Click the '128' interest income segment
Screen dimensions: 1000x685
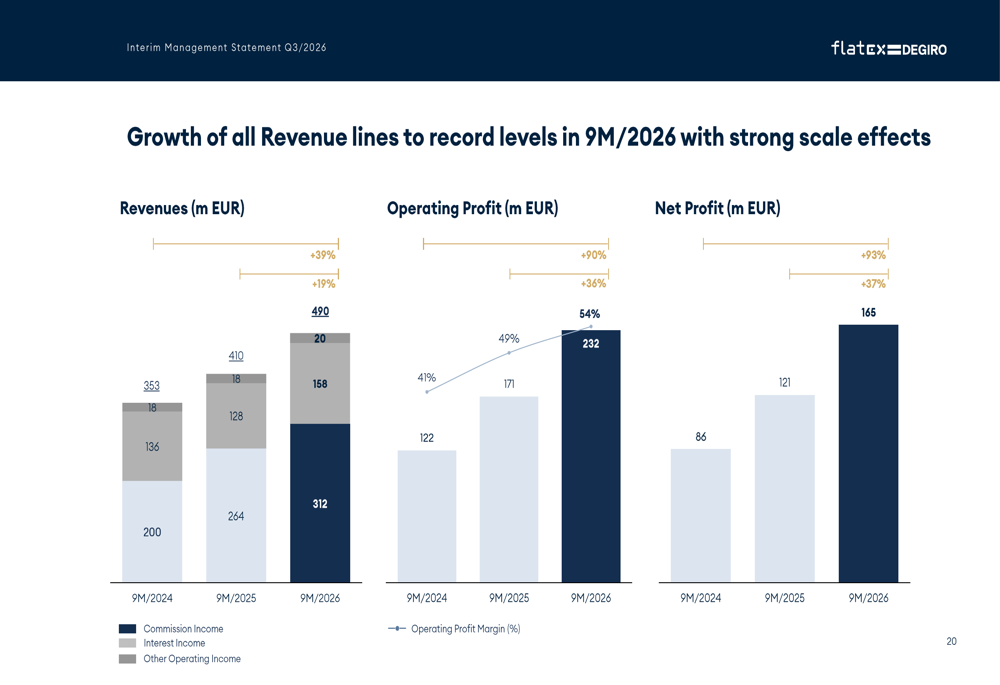click(236, 416)
